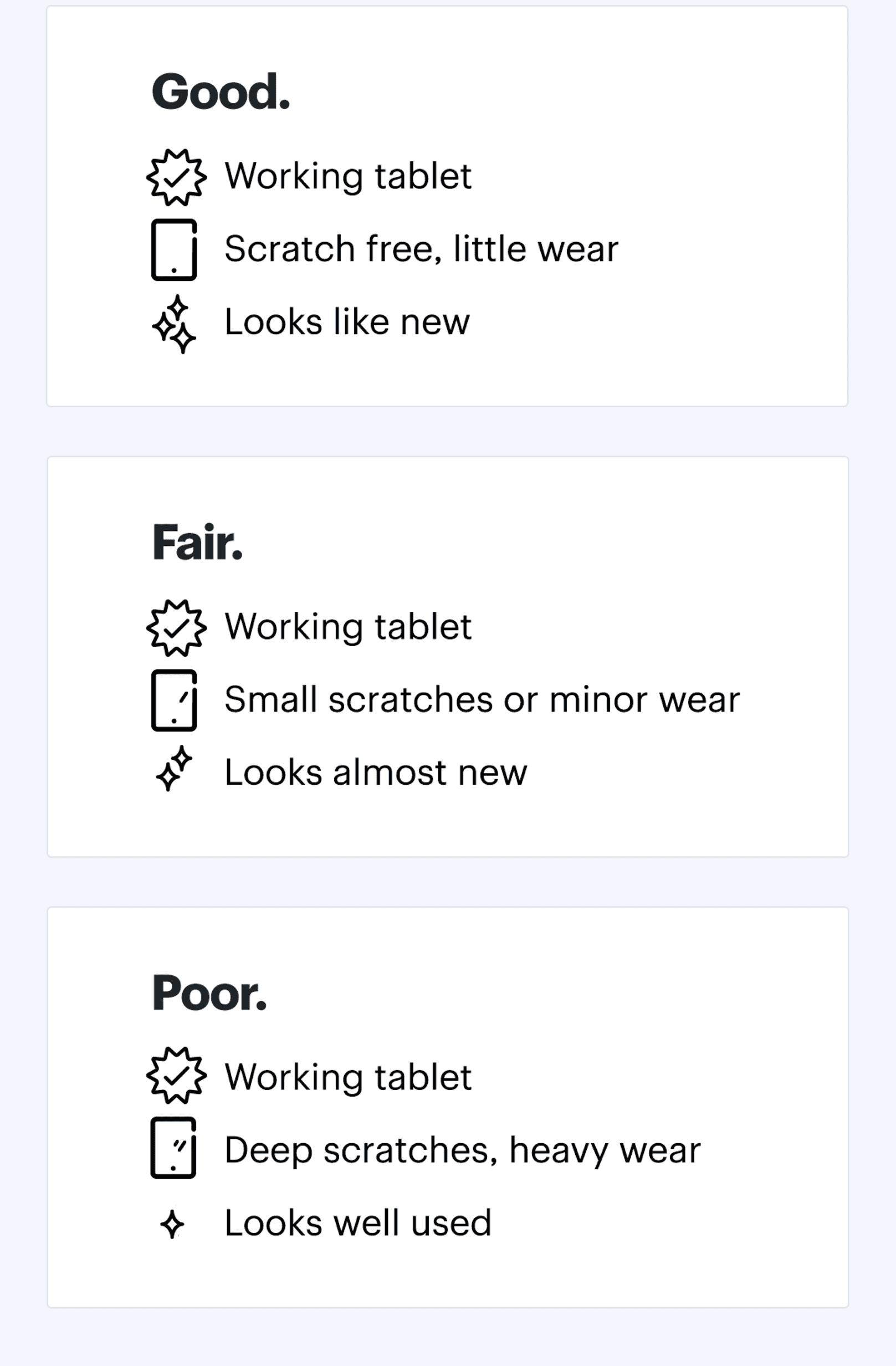Screen dimensions: 896x1366
Task: Select the Fair condition heading
Action: click(197, 543)
